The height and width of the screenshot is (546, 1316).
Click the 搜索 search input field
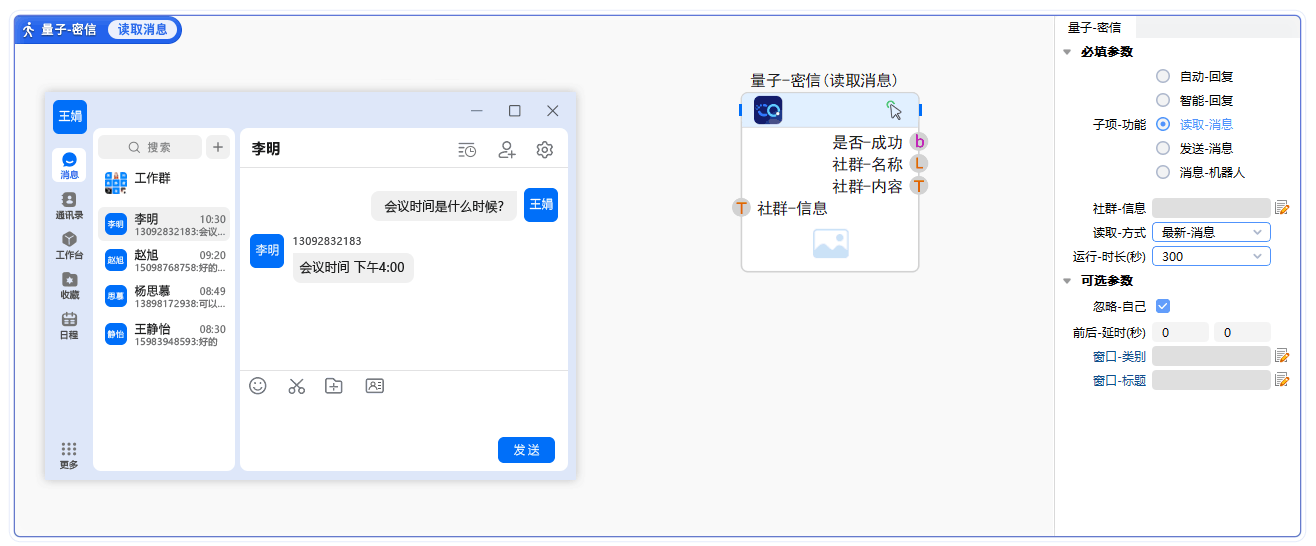[151, 147]
